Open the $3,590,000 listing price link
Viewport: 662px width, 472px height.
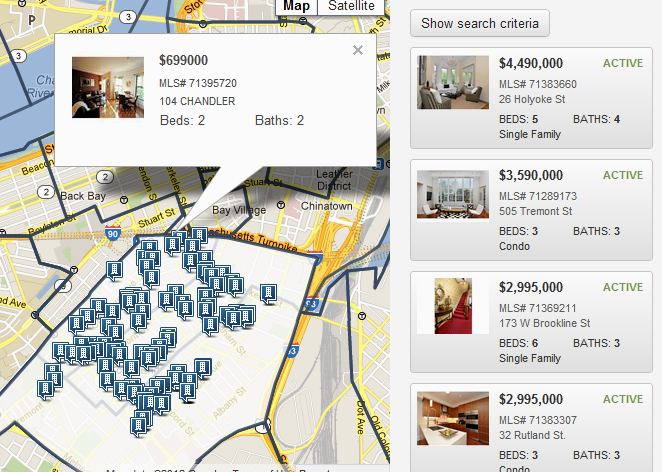click(x=531, y=175)
